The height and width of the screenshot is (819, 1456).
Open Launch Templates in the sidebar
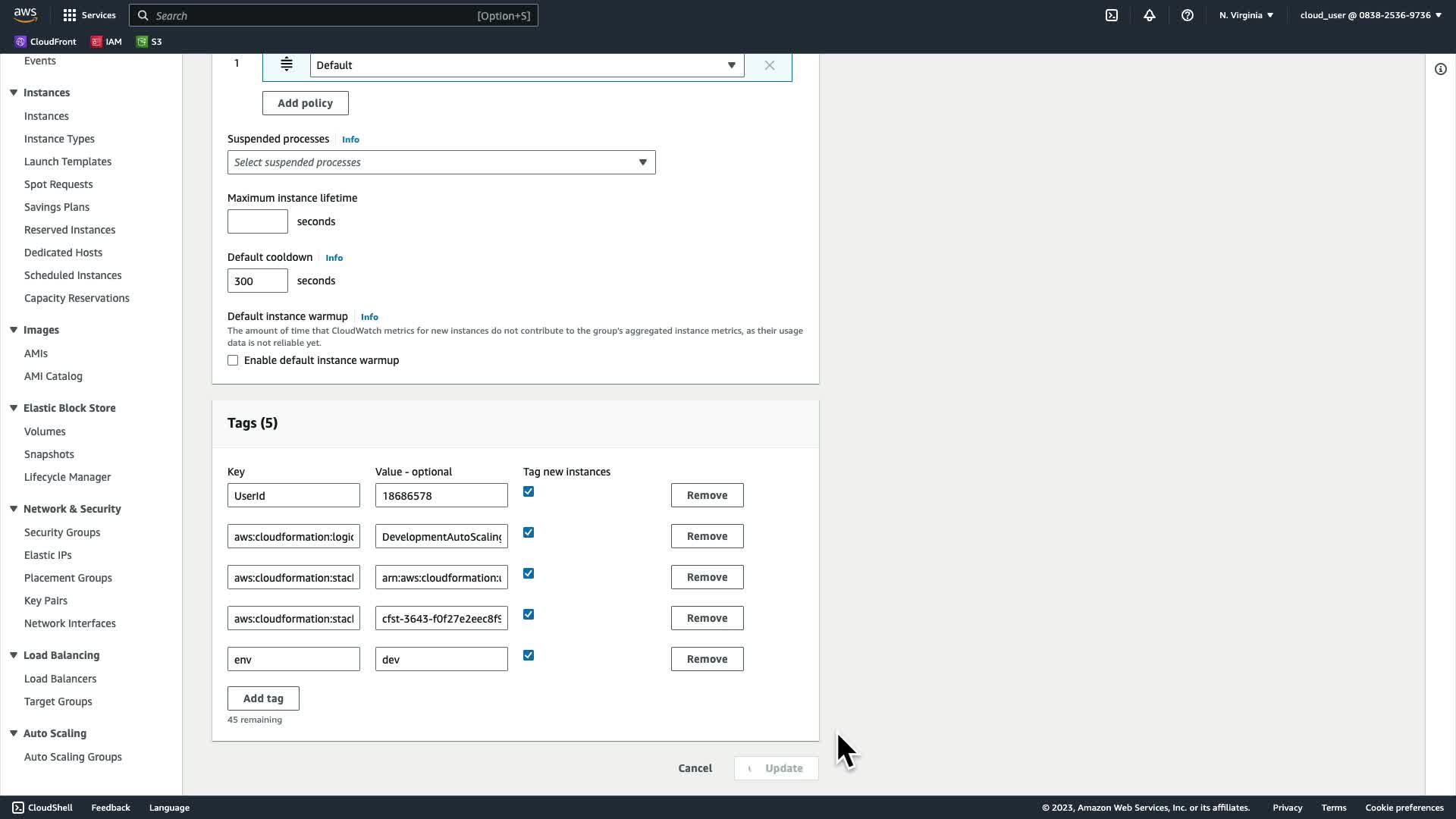point(67,162)
